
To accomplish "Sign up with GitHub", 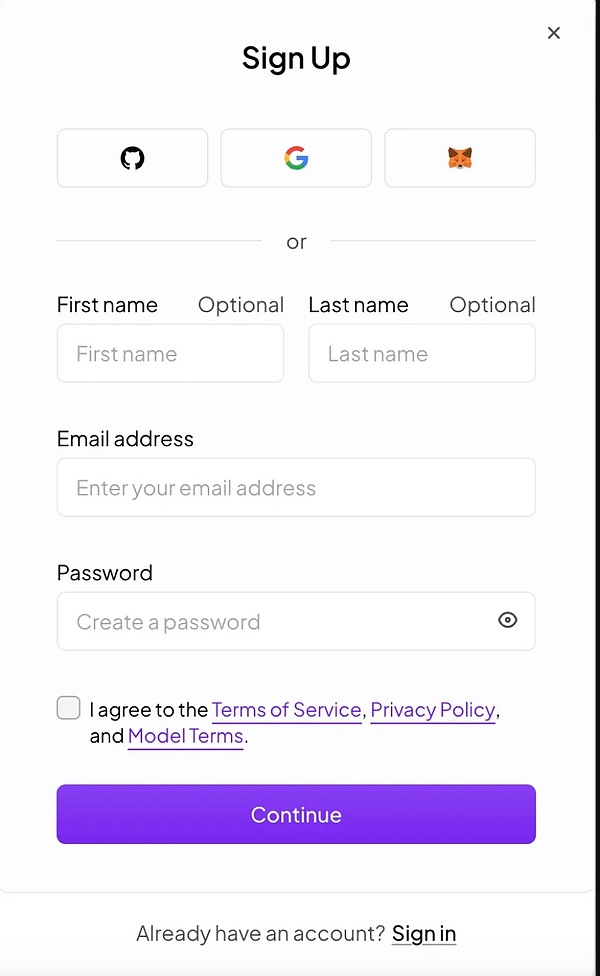I will pos(132,158).
